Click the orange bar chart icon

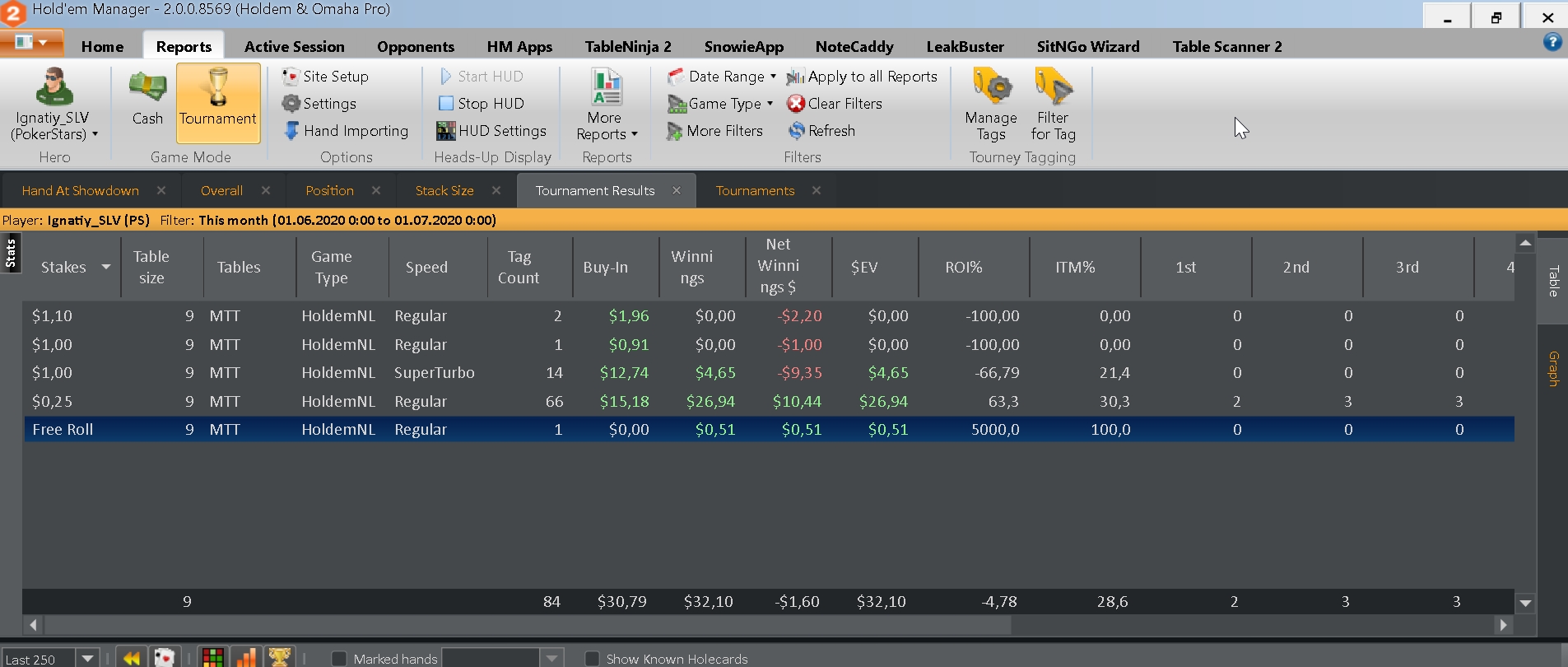tap(246, 657)
